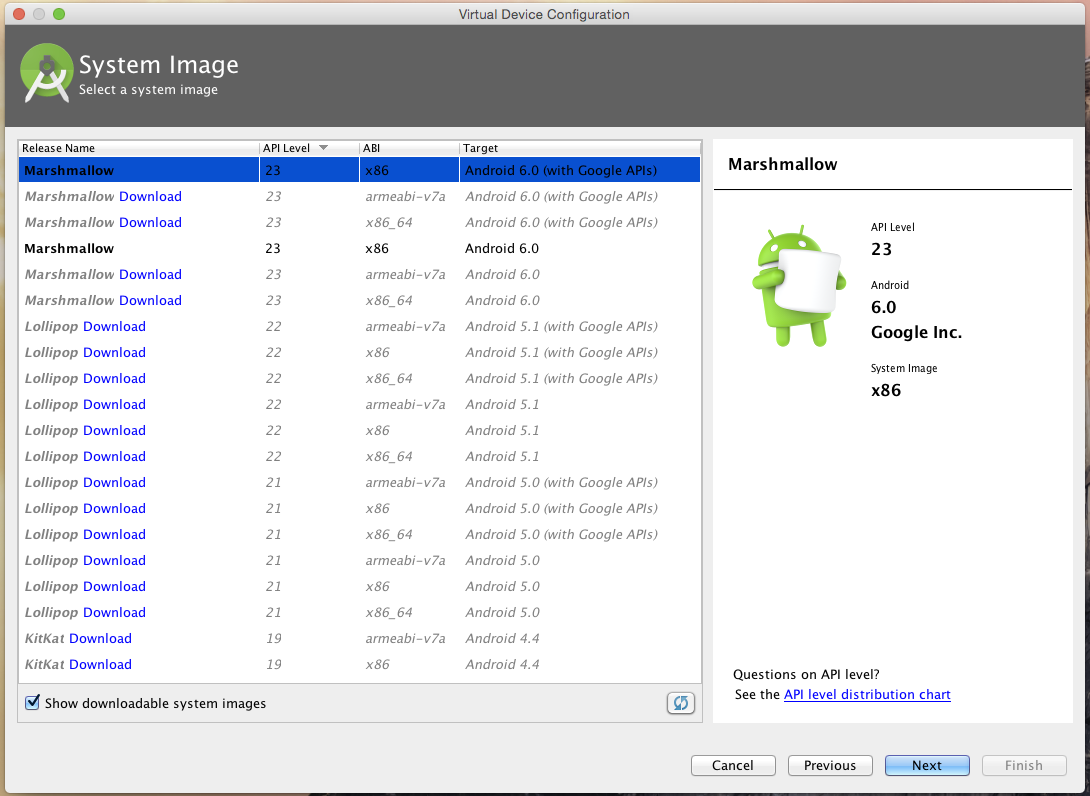Click the Android Studio logo icon
The width and height of the screenshot is (1090, 796).
[46, 73]
